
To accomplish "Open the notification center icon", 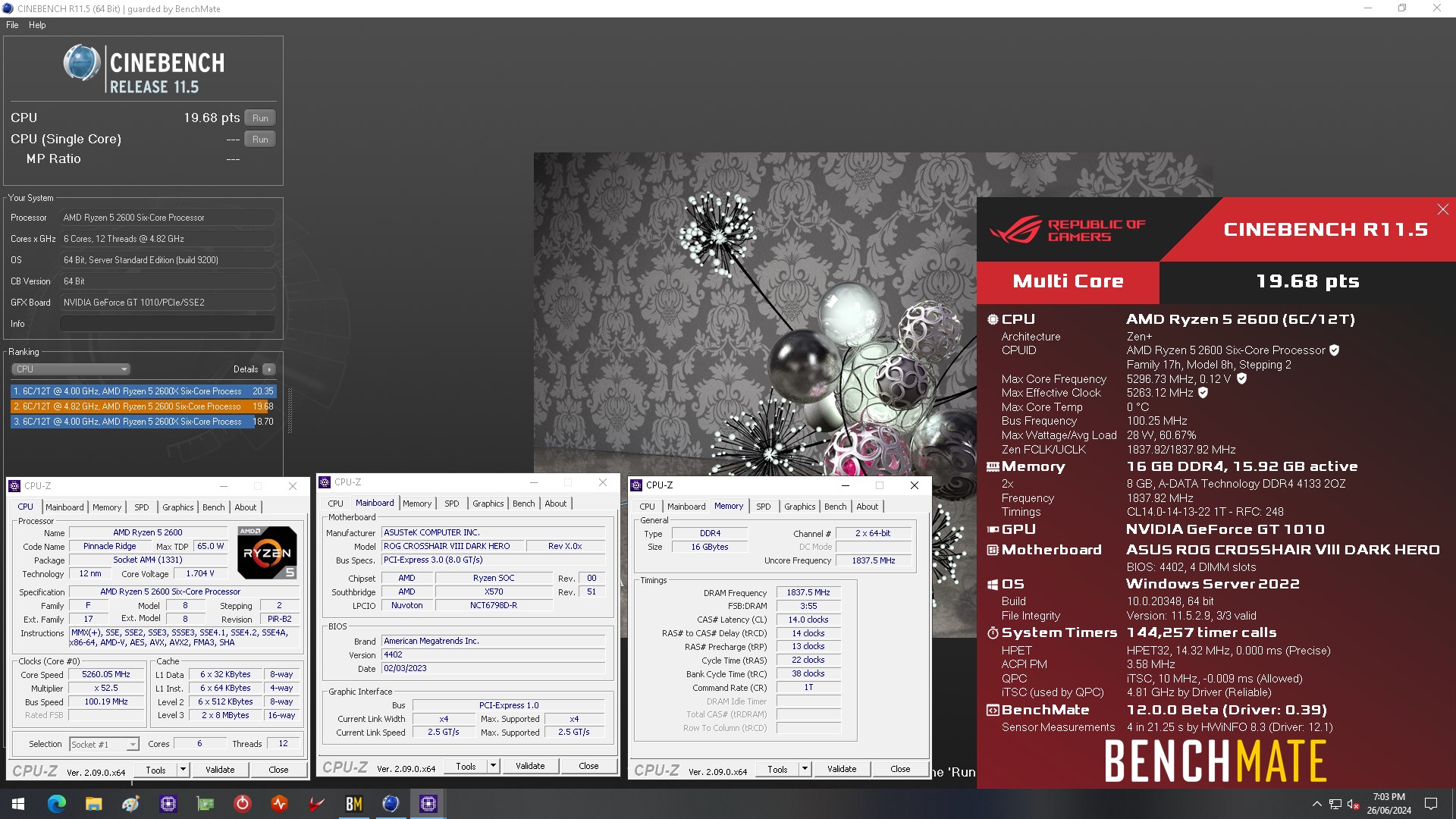I will pyautogui.click(x=1431, y=804).
